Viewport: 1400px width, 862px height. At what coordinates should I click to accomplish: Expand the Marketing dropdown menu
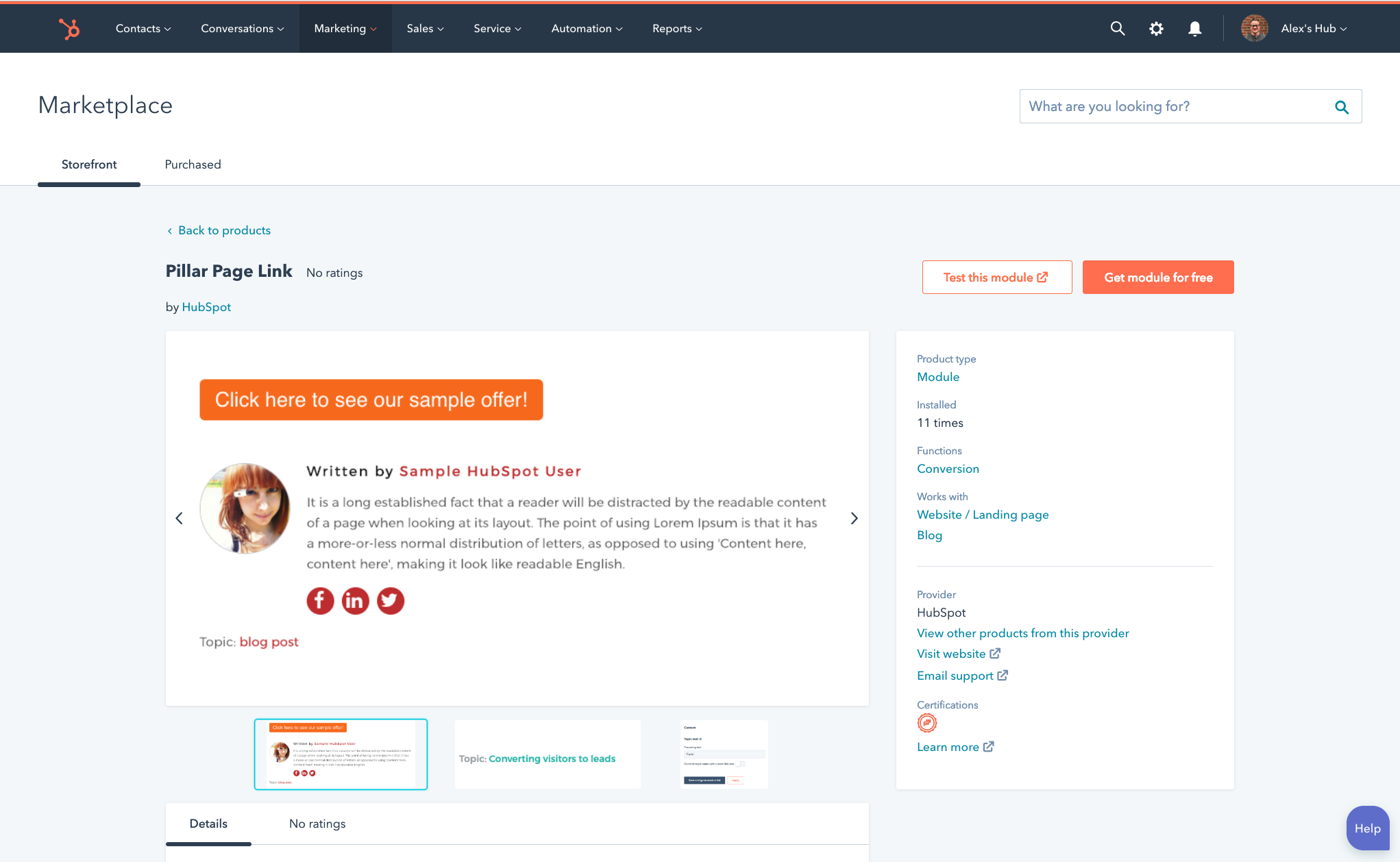(x=345, y=29)
